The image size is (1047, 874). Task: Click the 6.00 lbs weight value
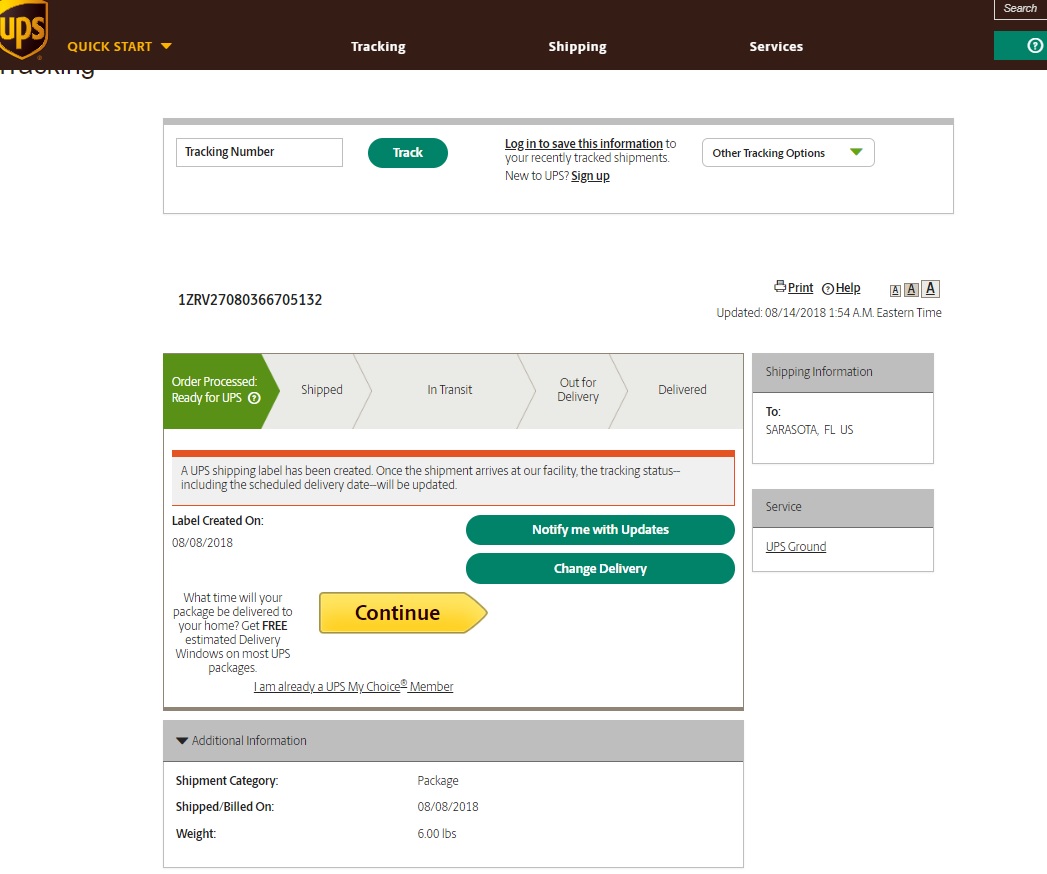coord(437,833)
